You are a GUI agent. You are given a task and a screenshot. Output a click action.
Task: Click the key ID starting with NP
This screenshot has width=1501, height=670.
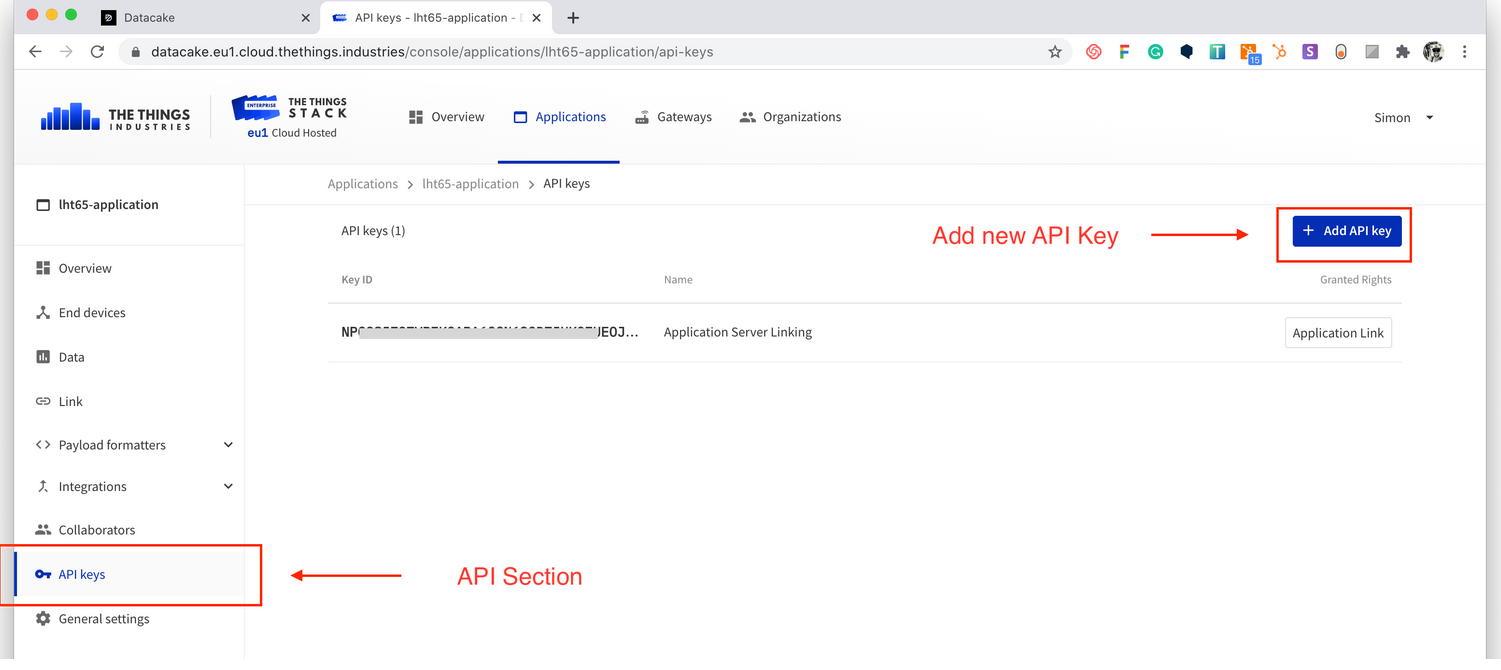tap(490, 333)
